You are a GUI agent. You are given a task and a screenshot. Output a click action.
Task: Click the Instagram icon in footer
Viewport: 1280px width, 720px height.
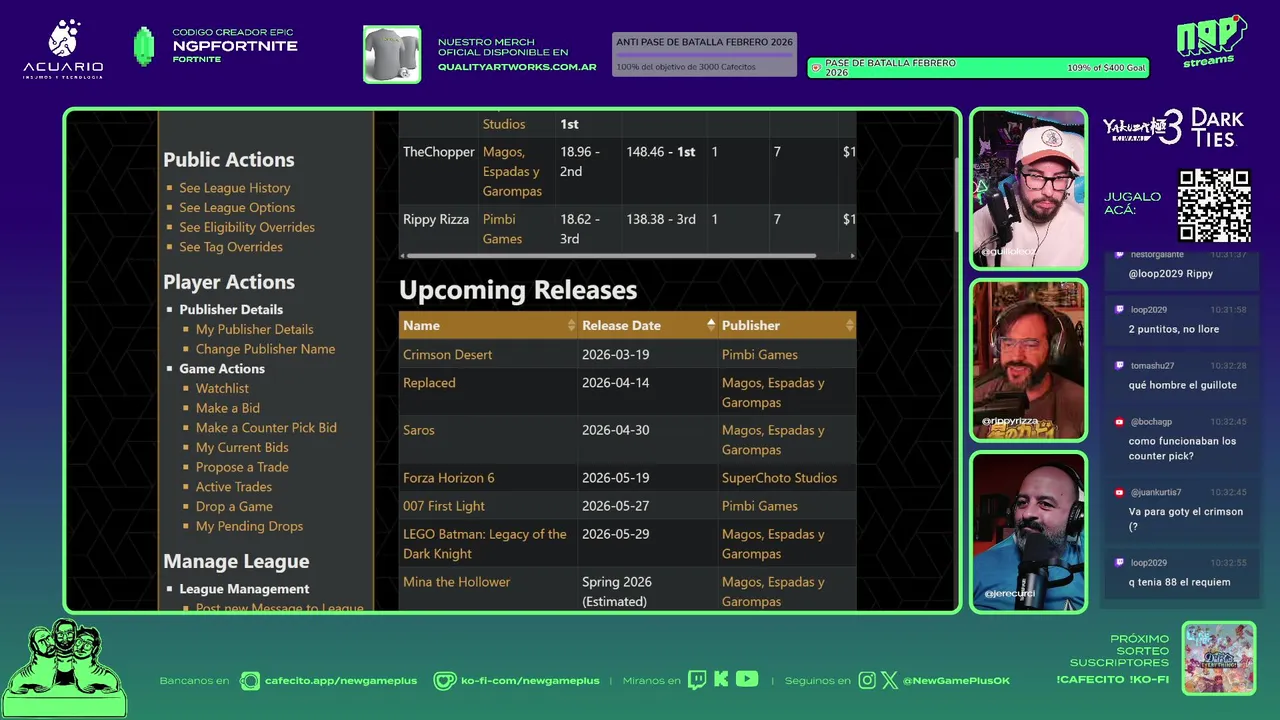tap(867, 680)
